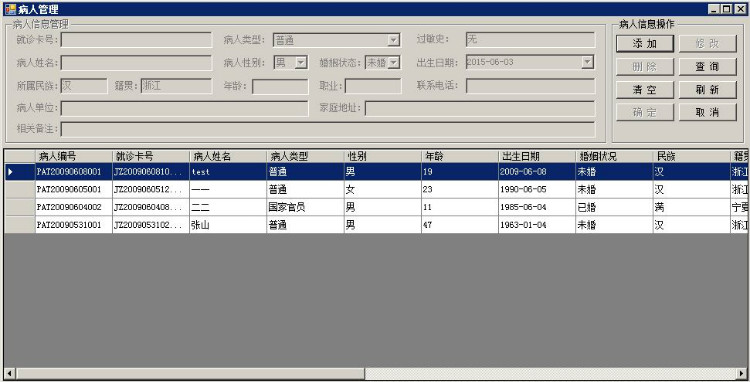Click the 病人单位 input field
750x382 pixels.
(x=185, y=108)
